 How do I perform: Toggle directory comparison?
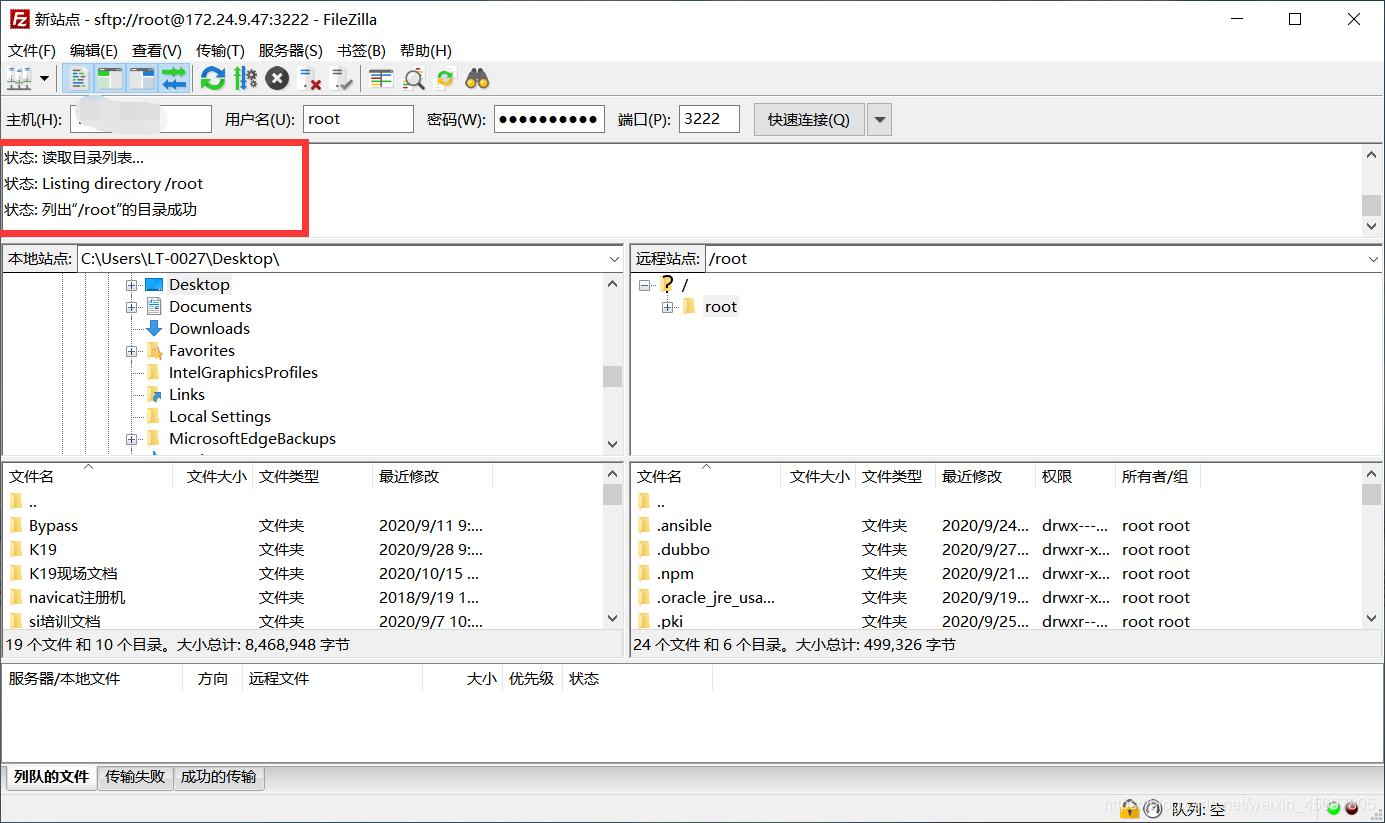[x=413, y=78]
